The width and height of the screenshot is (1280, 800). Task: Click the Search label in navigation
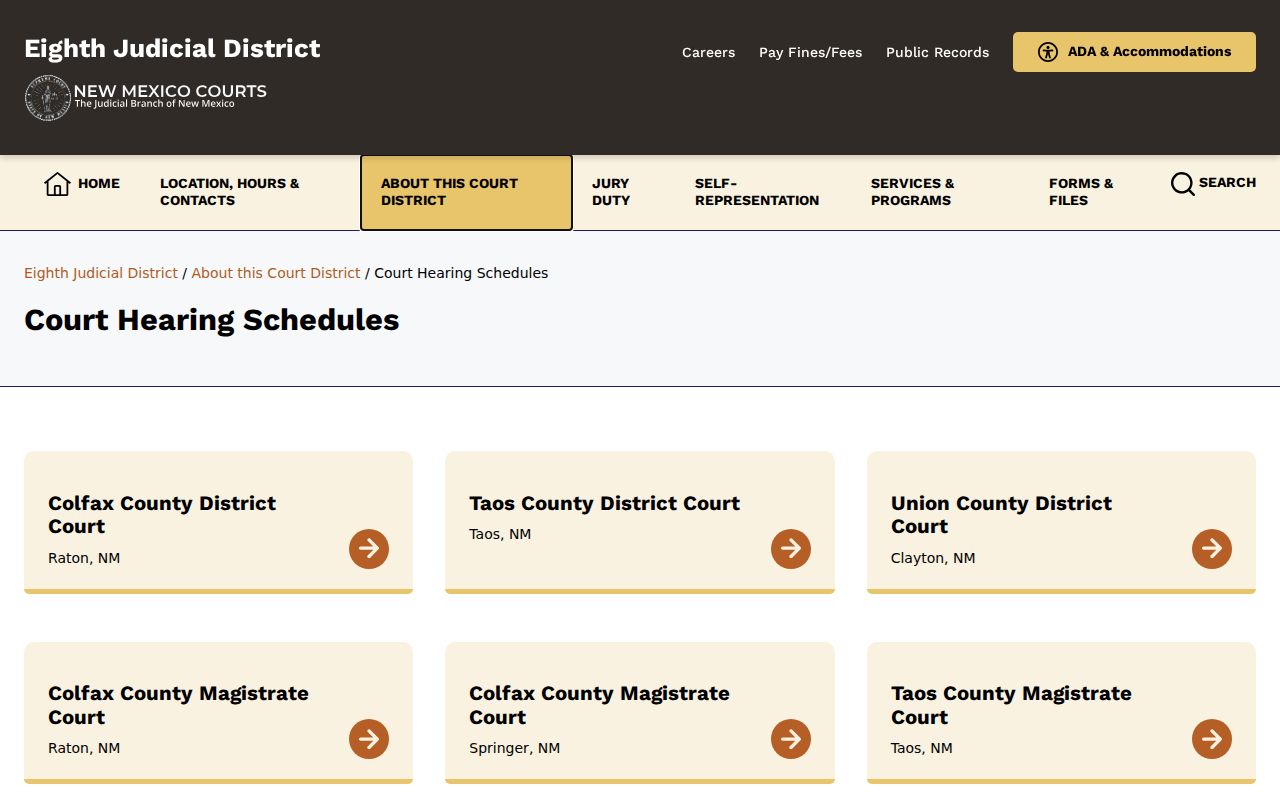tap(1227, 183)
